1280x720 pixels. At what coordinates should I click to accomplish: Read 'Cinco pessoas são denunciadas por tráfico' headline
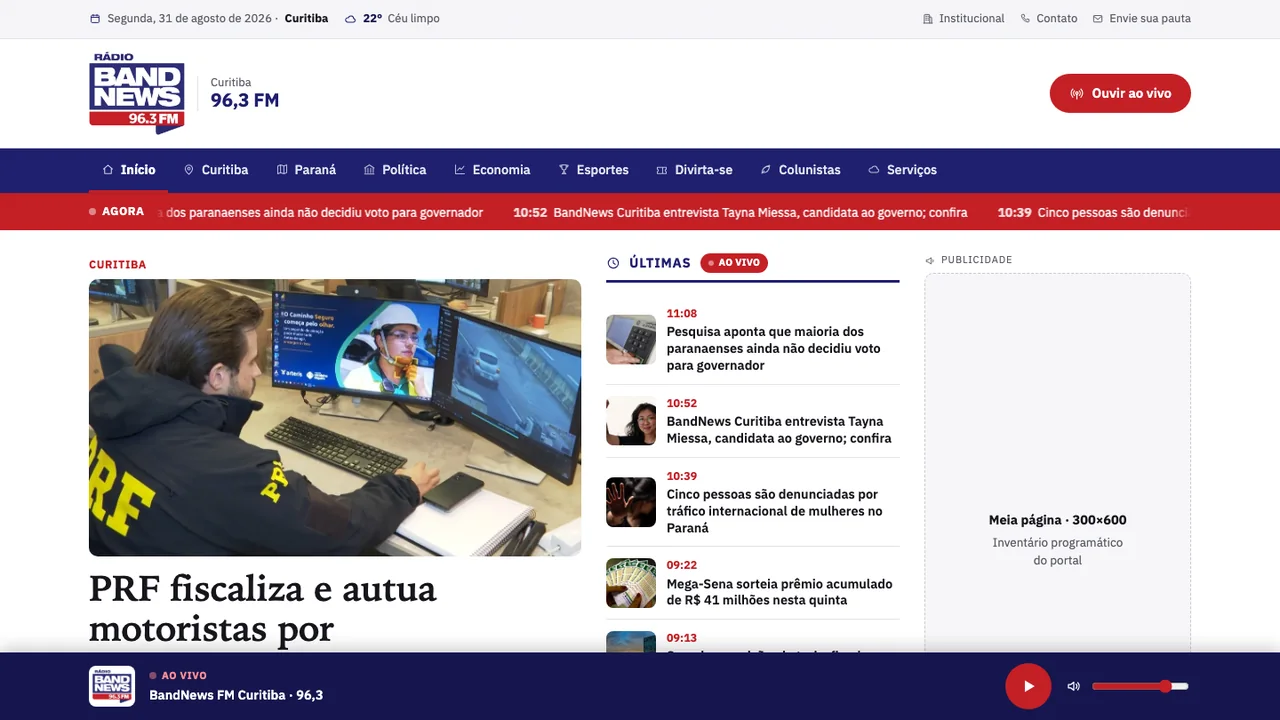tap(775, 511)
